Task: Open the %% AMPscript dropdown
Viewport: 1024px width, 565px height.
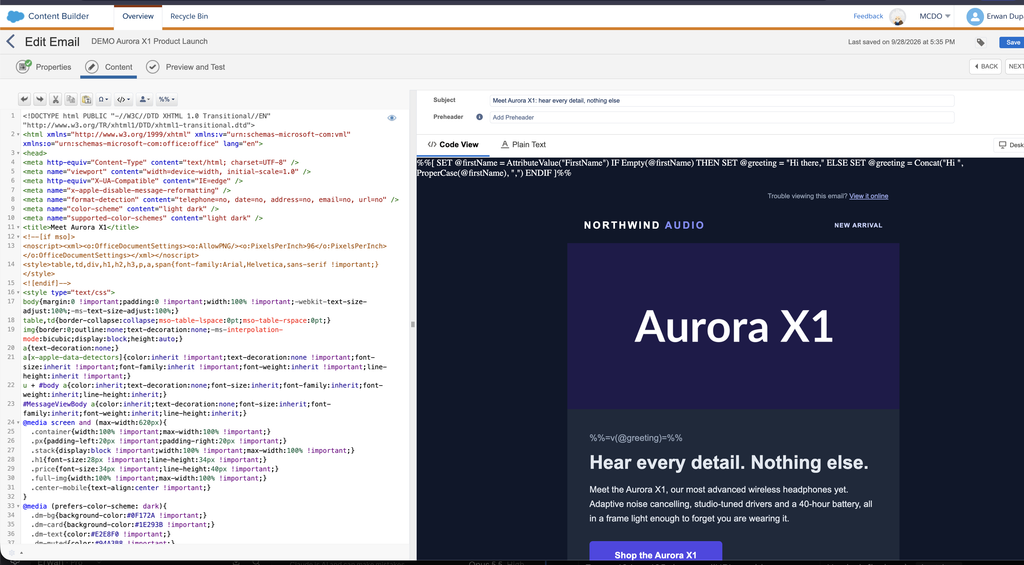Action: point(167,99)
